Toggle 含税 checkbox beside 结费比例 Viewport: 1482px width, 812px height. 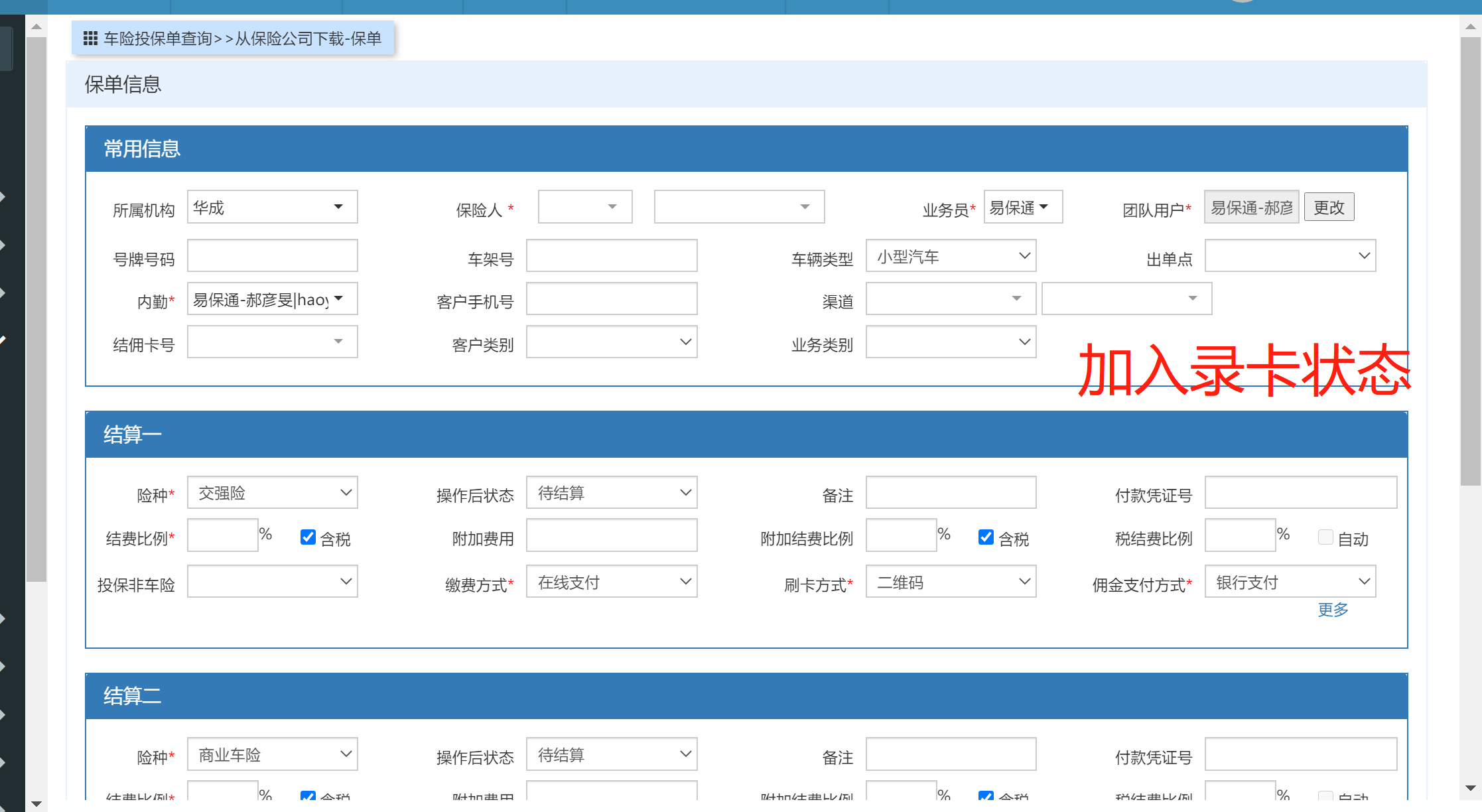[x=308, y=537]
